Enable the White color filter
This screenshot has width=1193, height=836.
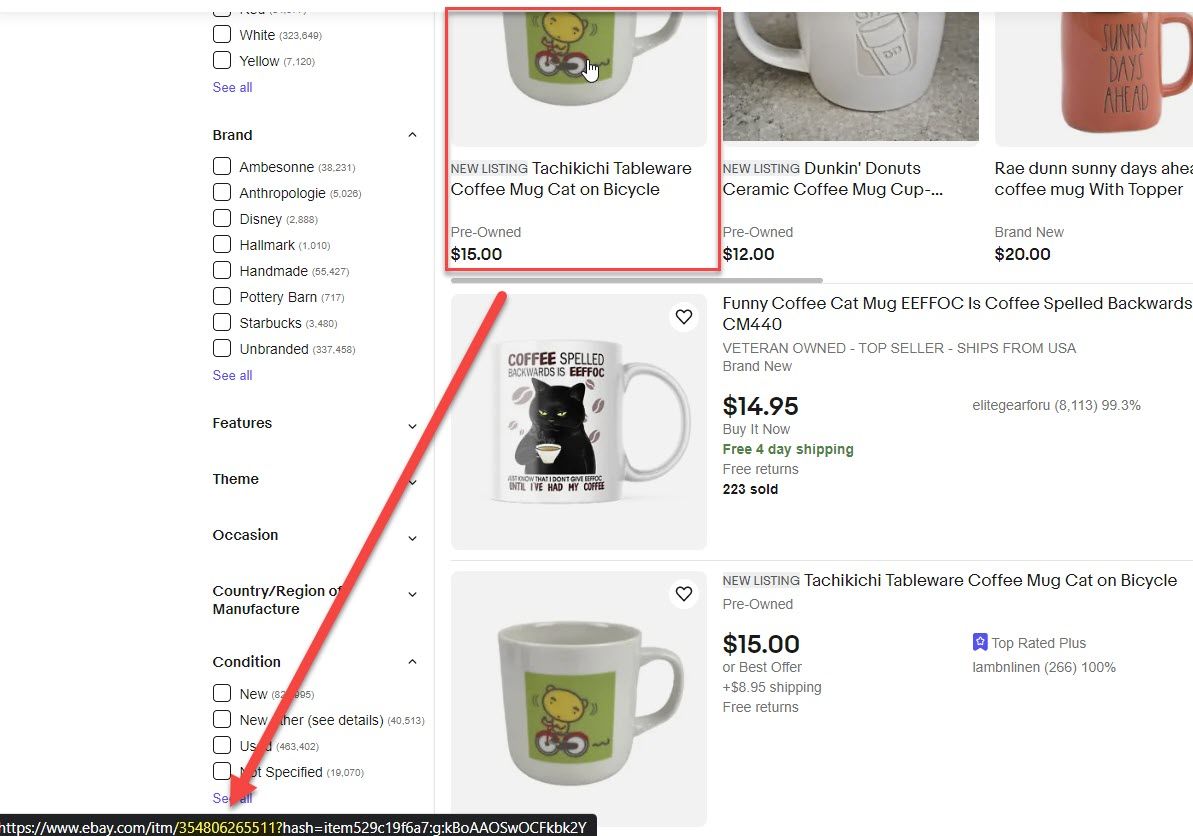click(221, 34)
